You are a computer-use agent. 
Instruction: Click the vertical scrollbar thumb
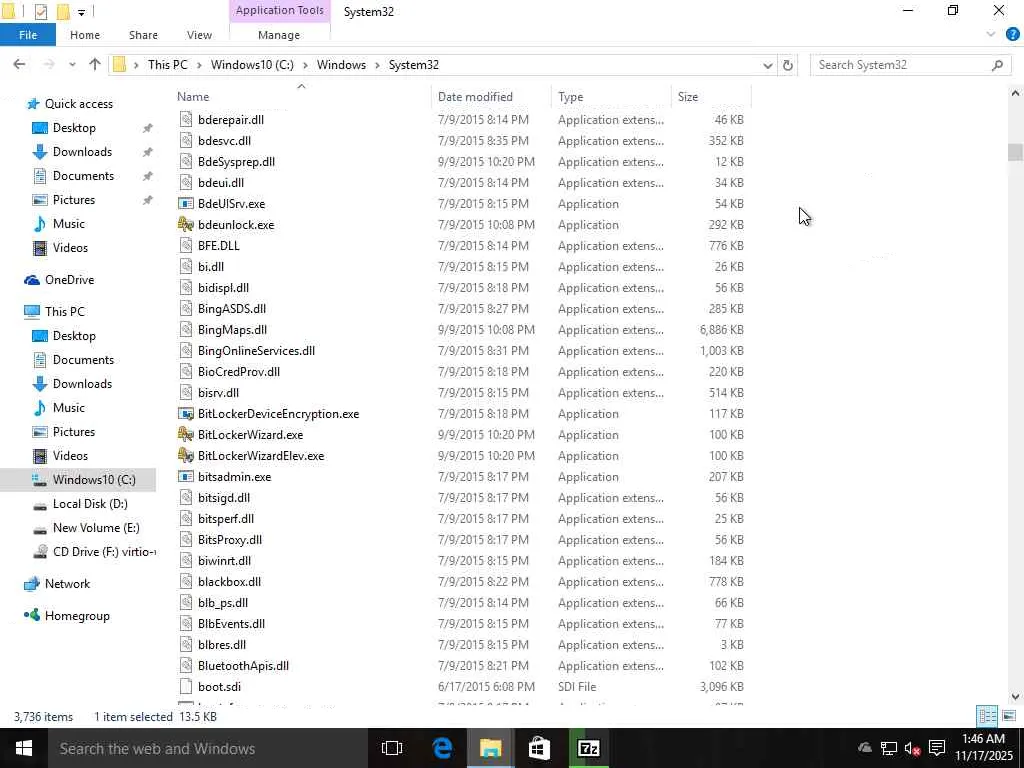(1015, 152)
